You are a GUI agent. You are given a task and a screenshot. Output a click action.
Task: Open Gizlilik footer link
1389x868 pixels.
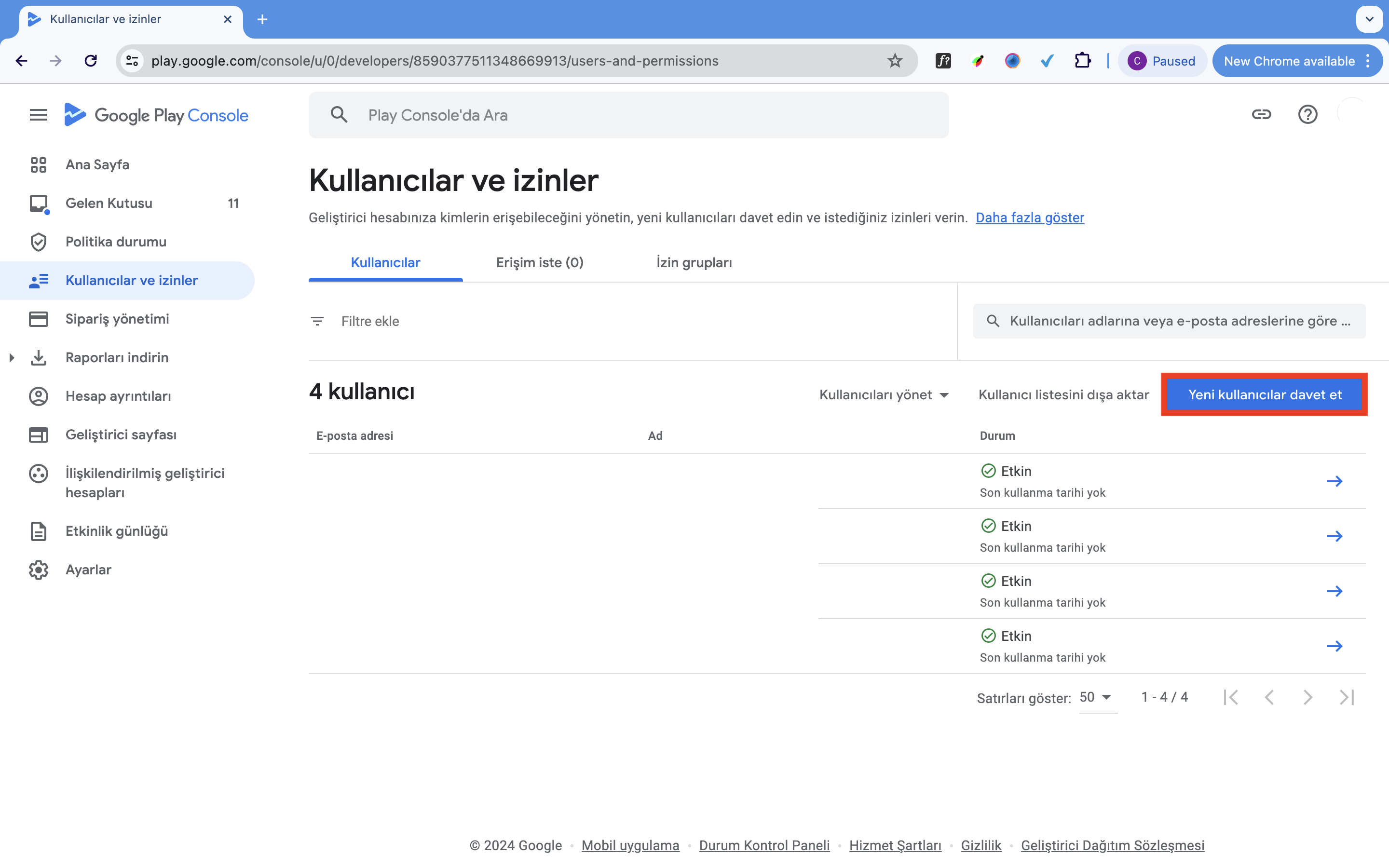981,846
